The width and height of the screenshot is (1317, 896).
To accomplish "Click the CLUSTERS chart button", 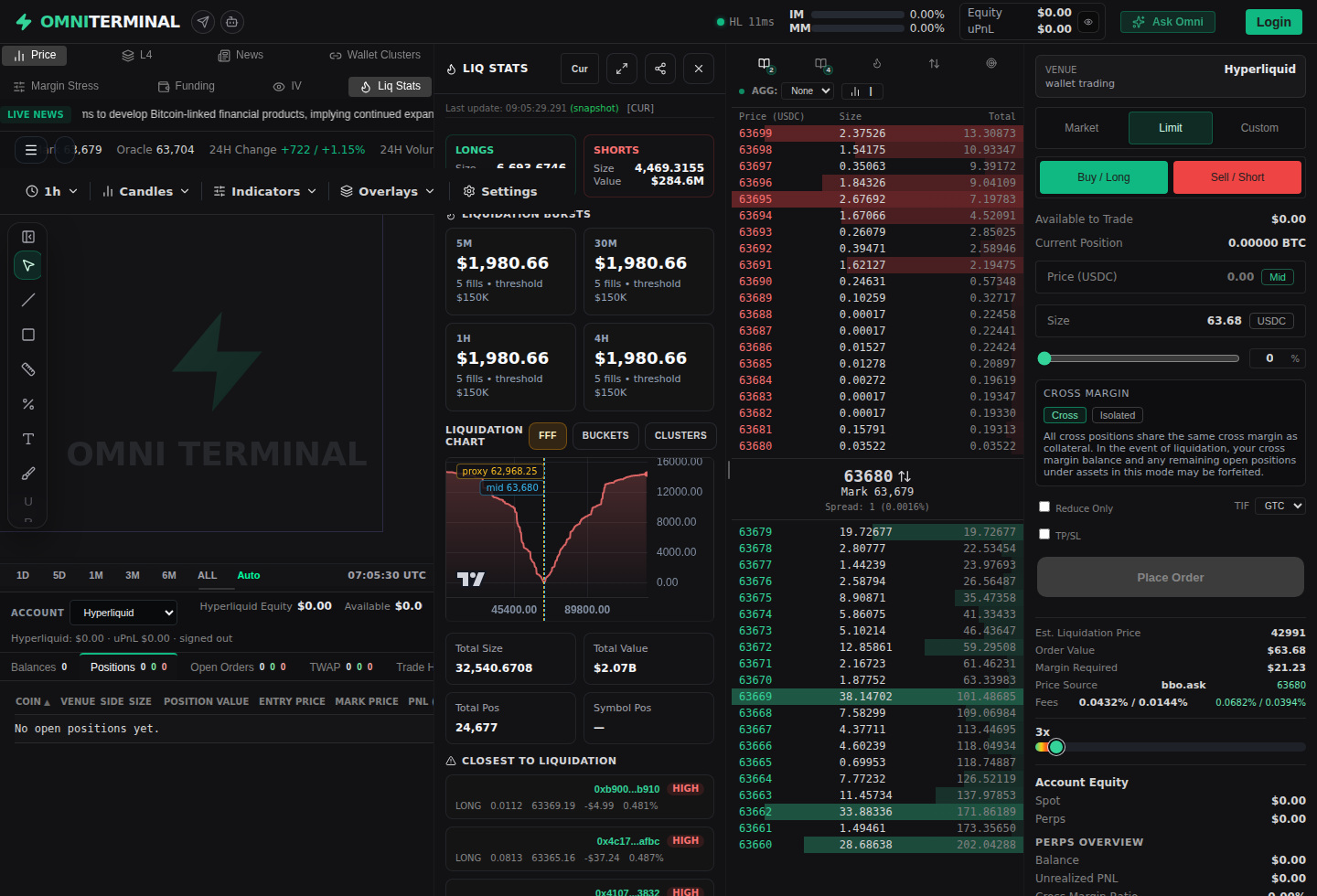I will 680,436.
